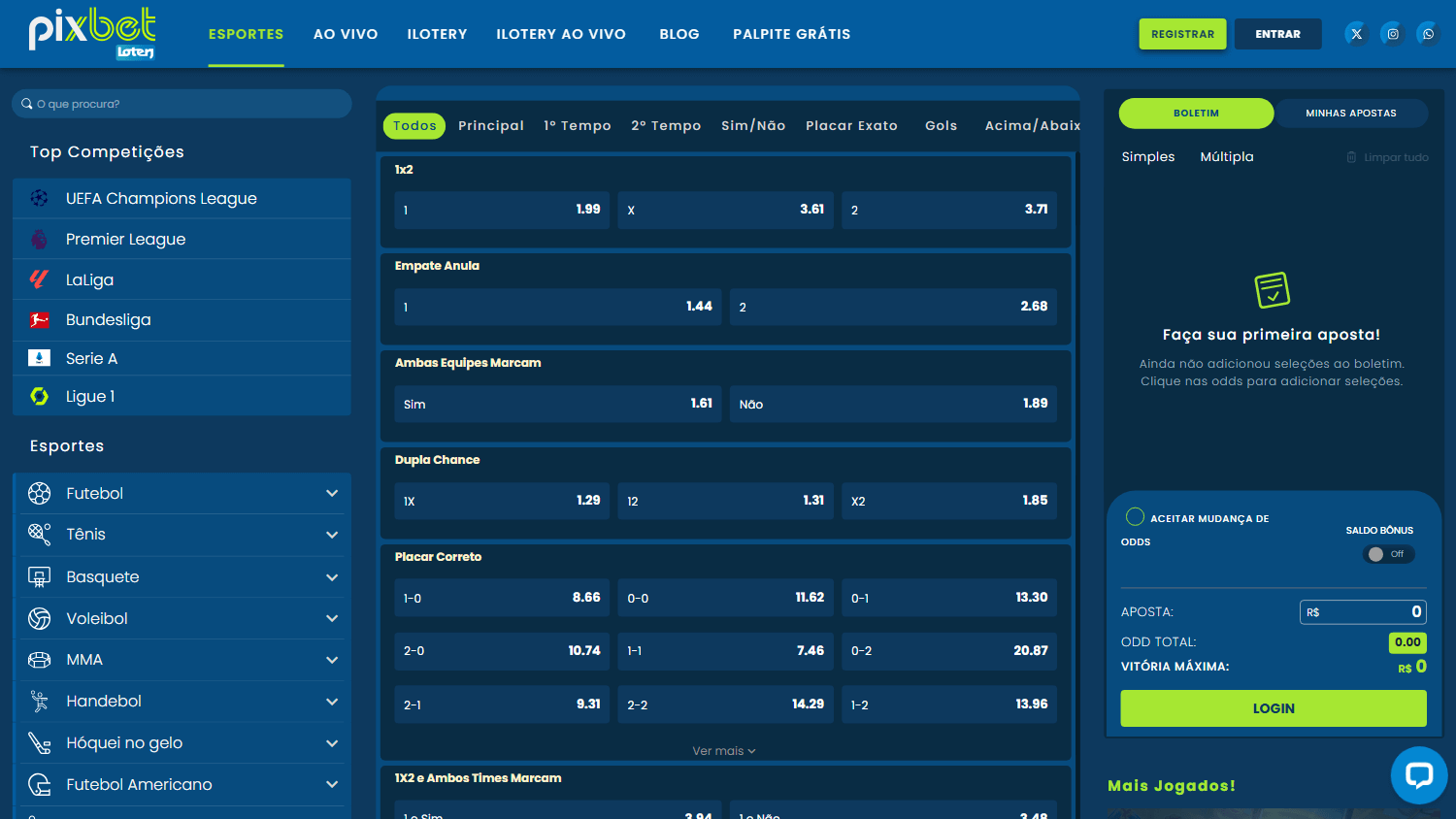The width and height of the screenshot is (1456, 819).
Task: Click the Aposta amount input field
Action: coord(1363,611)
